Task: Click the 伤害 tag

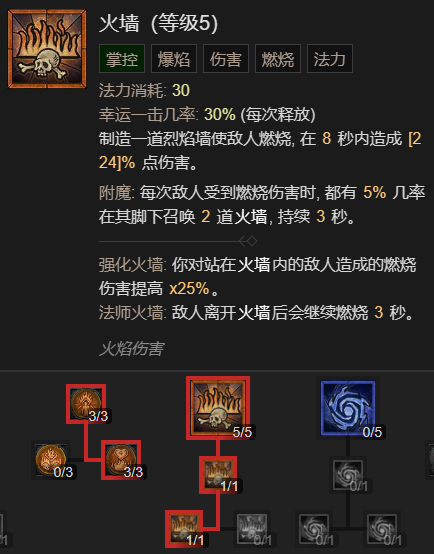Action: 226,59
